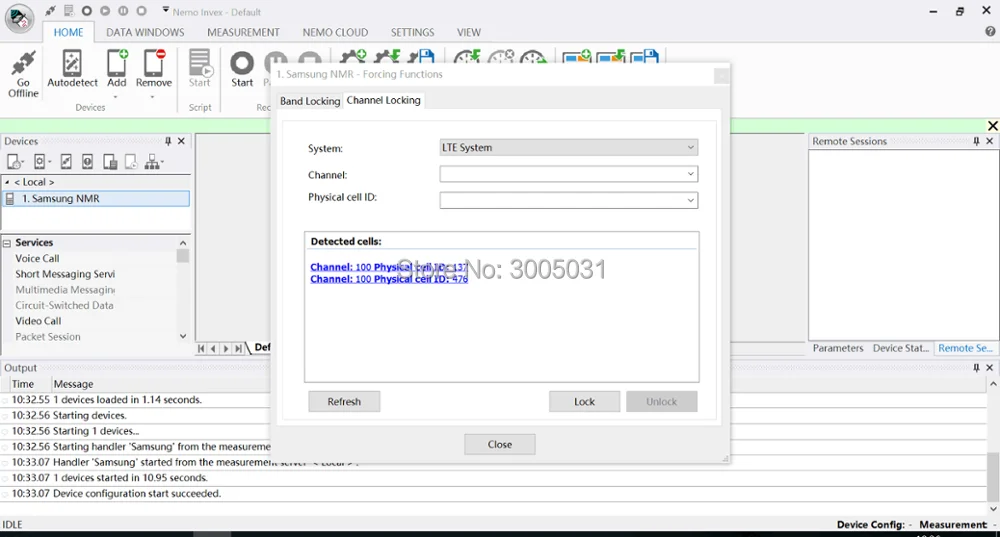Click the gauge with green arrow icon
This screenshot has height=537, width=1000.
click(x=467, y=57)
